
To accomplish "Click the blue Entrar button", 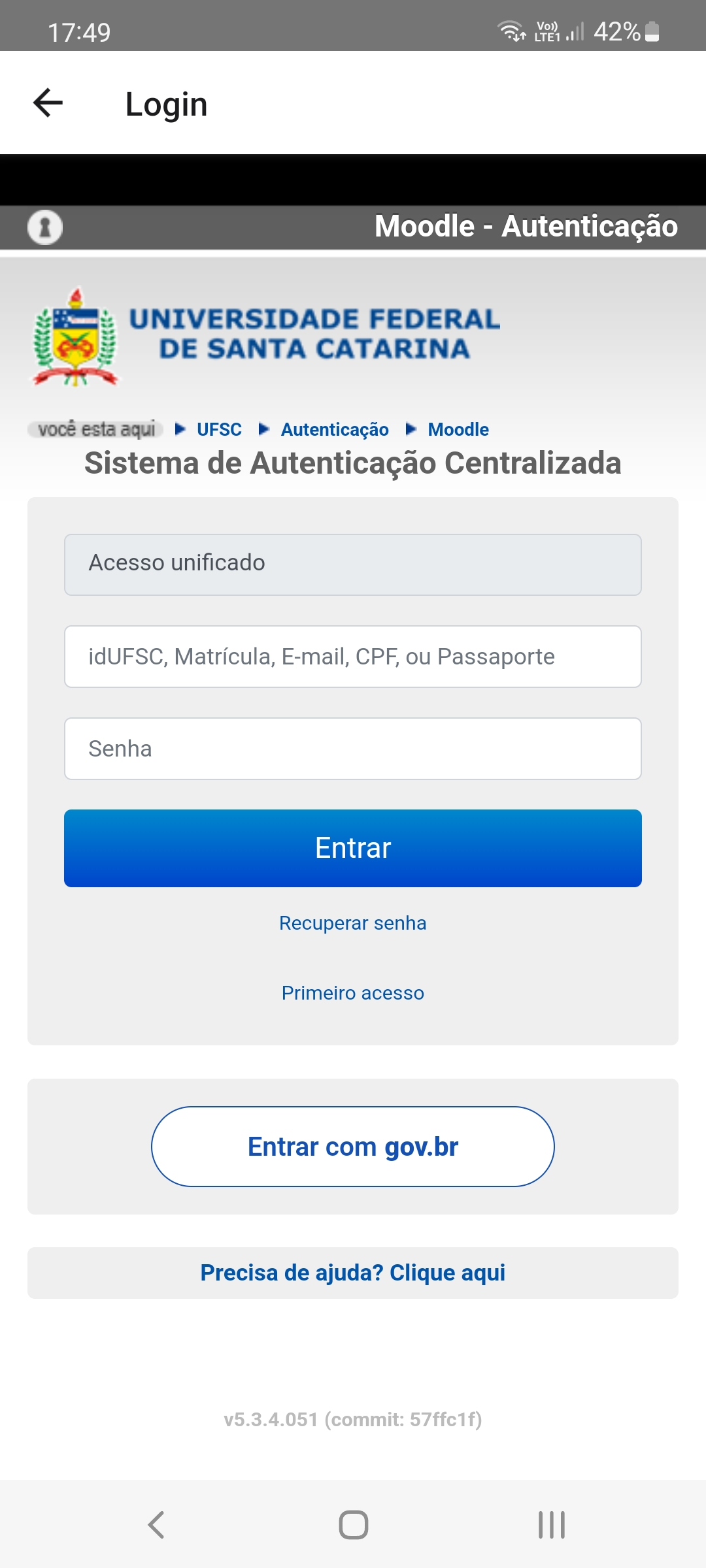I will [x=353, y=848].
